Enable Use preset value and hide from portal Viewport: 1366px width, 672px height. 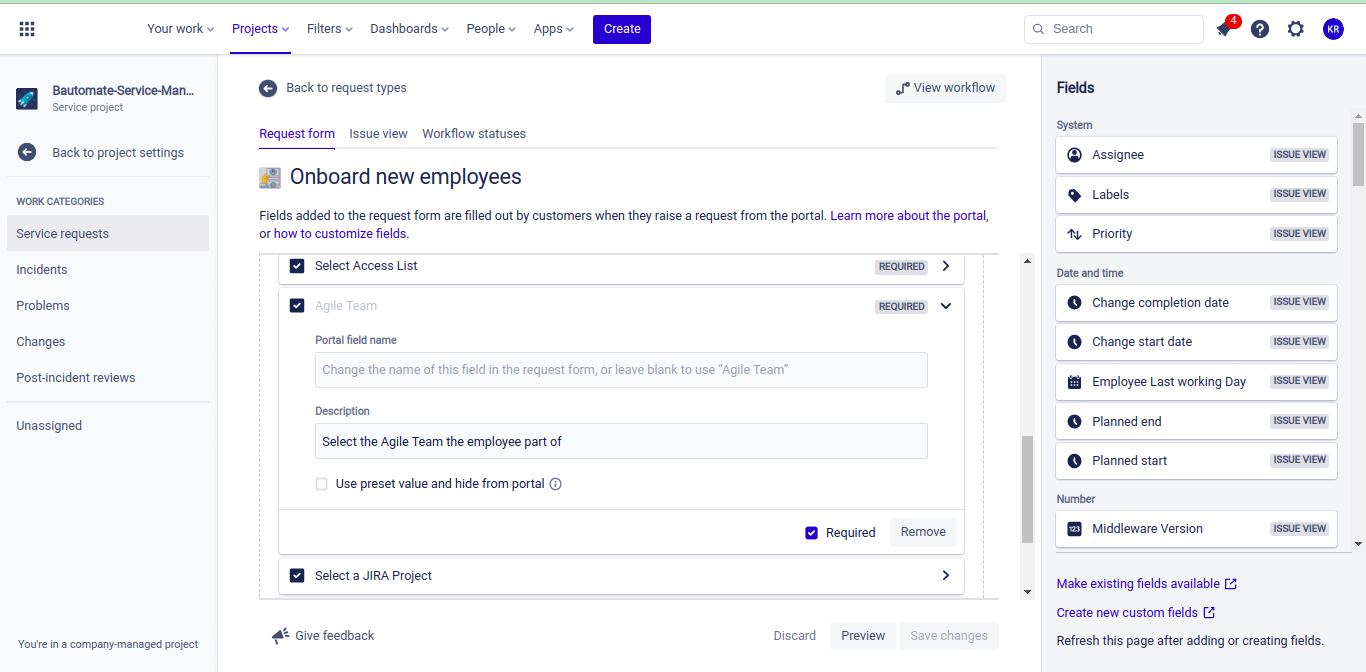[322, 484]
